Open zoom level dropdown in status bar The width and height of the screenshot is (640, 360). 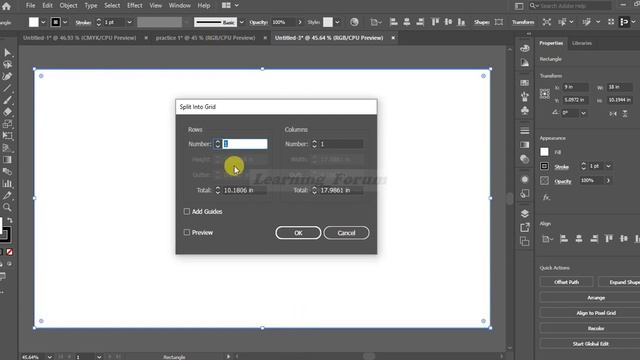49,357
